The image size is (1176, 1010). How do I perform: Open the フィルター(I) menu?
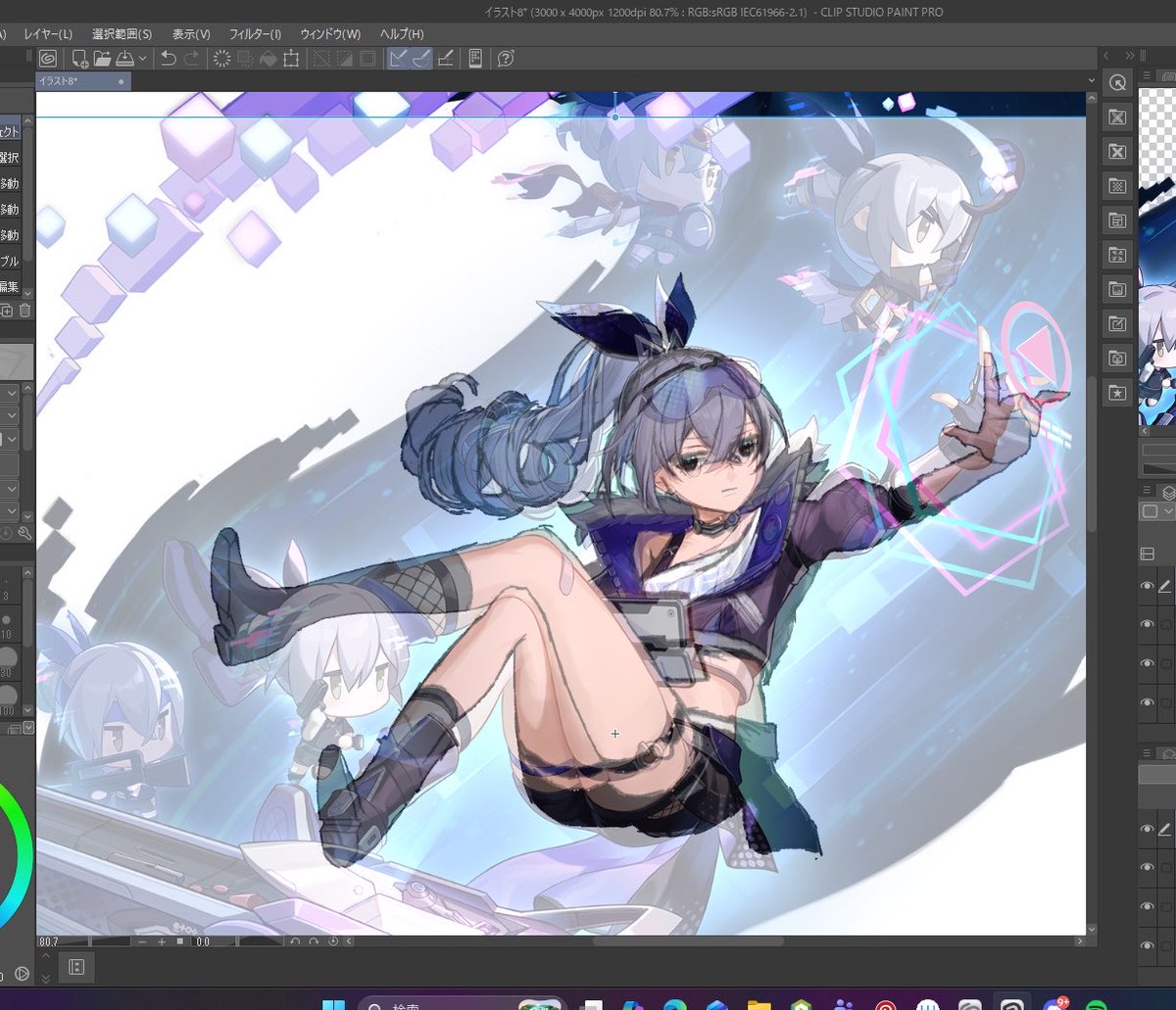pyautogui.click(x=255, y=34)
